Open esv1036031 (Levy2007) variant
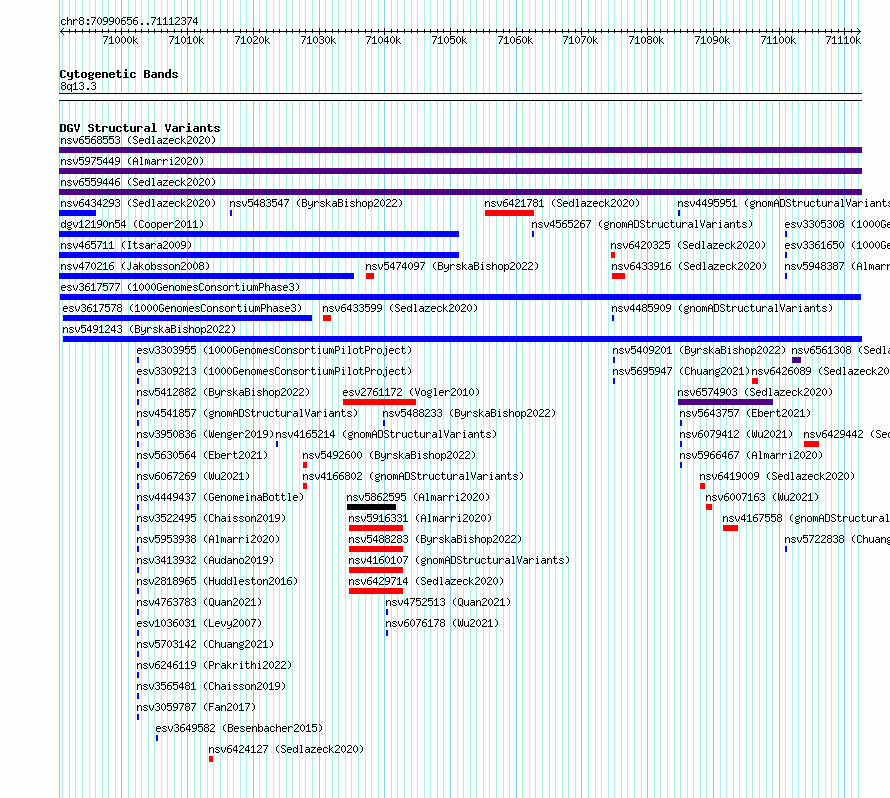 [x=199, y=623]
